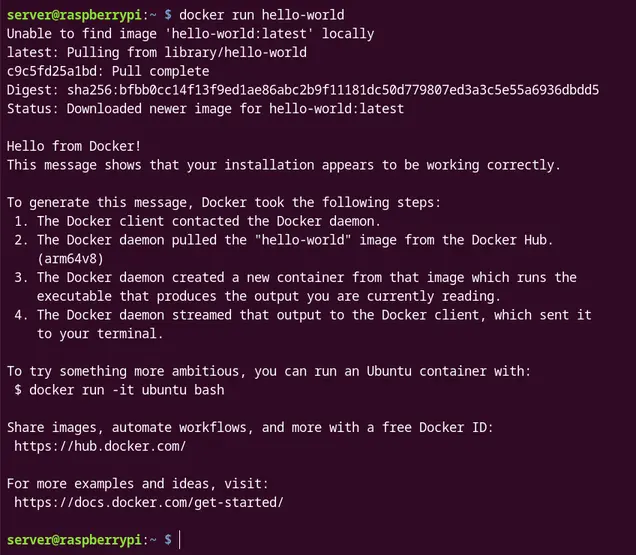
Task: Click the bottom server@raspberrypi prompt
Action: (76, 540)
